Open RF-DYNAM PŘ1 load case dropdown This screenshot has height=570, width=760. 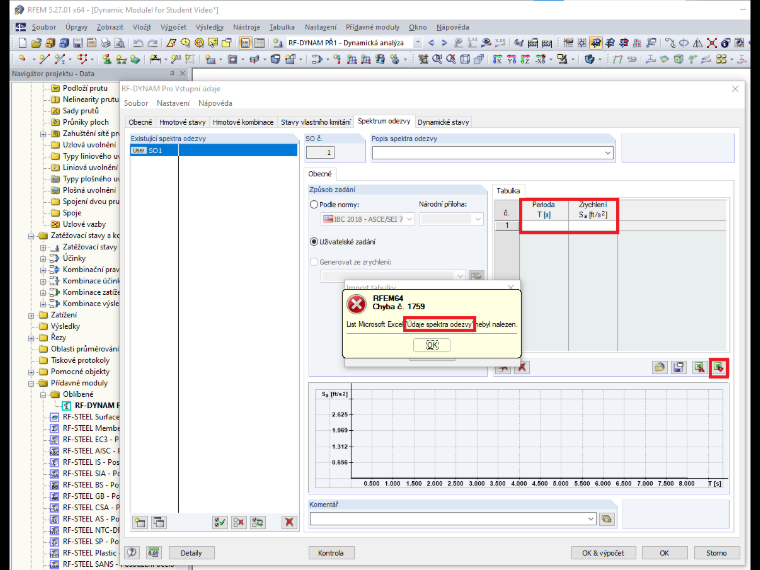417,43
